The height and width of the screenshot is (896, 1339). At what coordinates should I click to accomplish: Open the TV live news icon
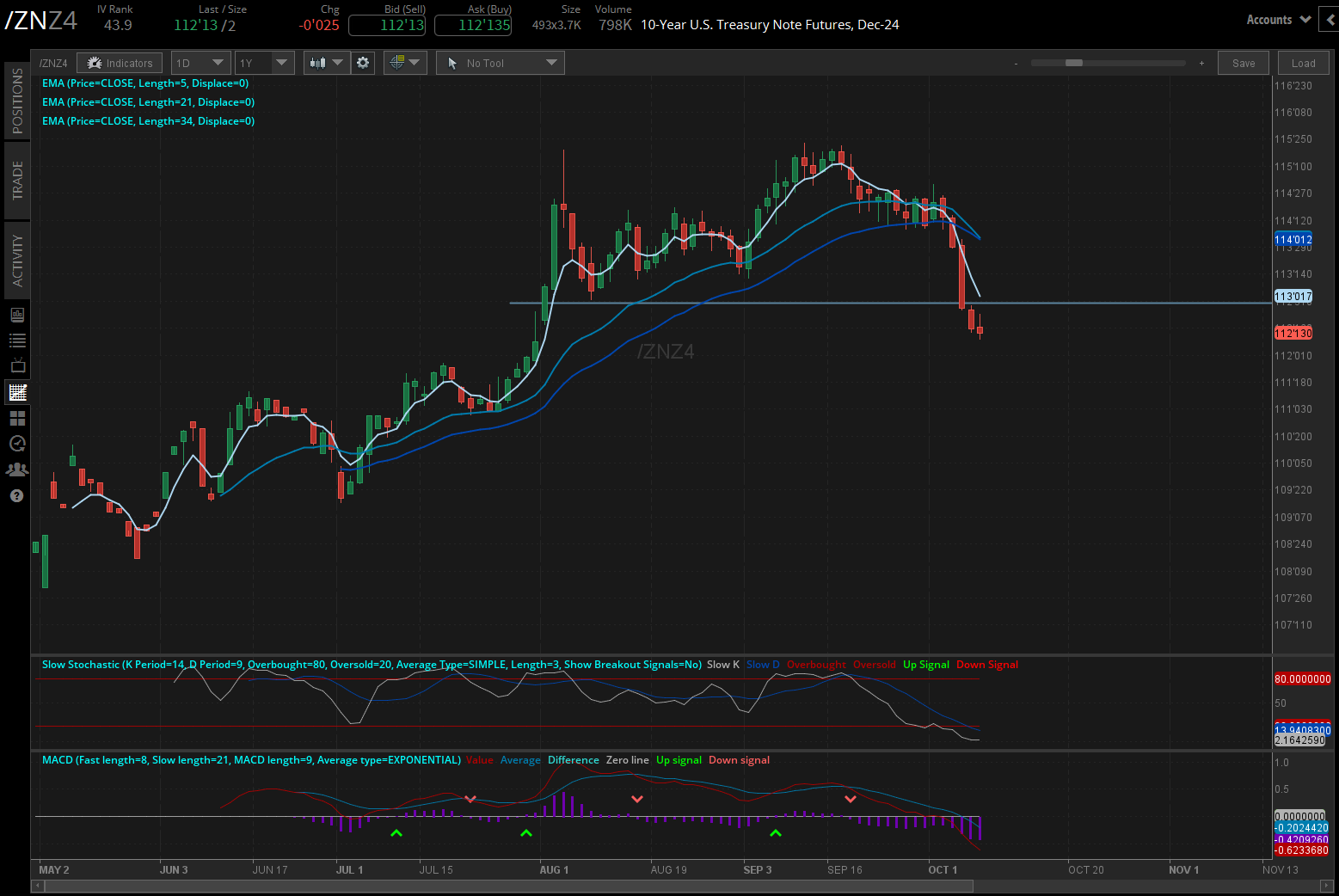(17, 365)
